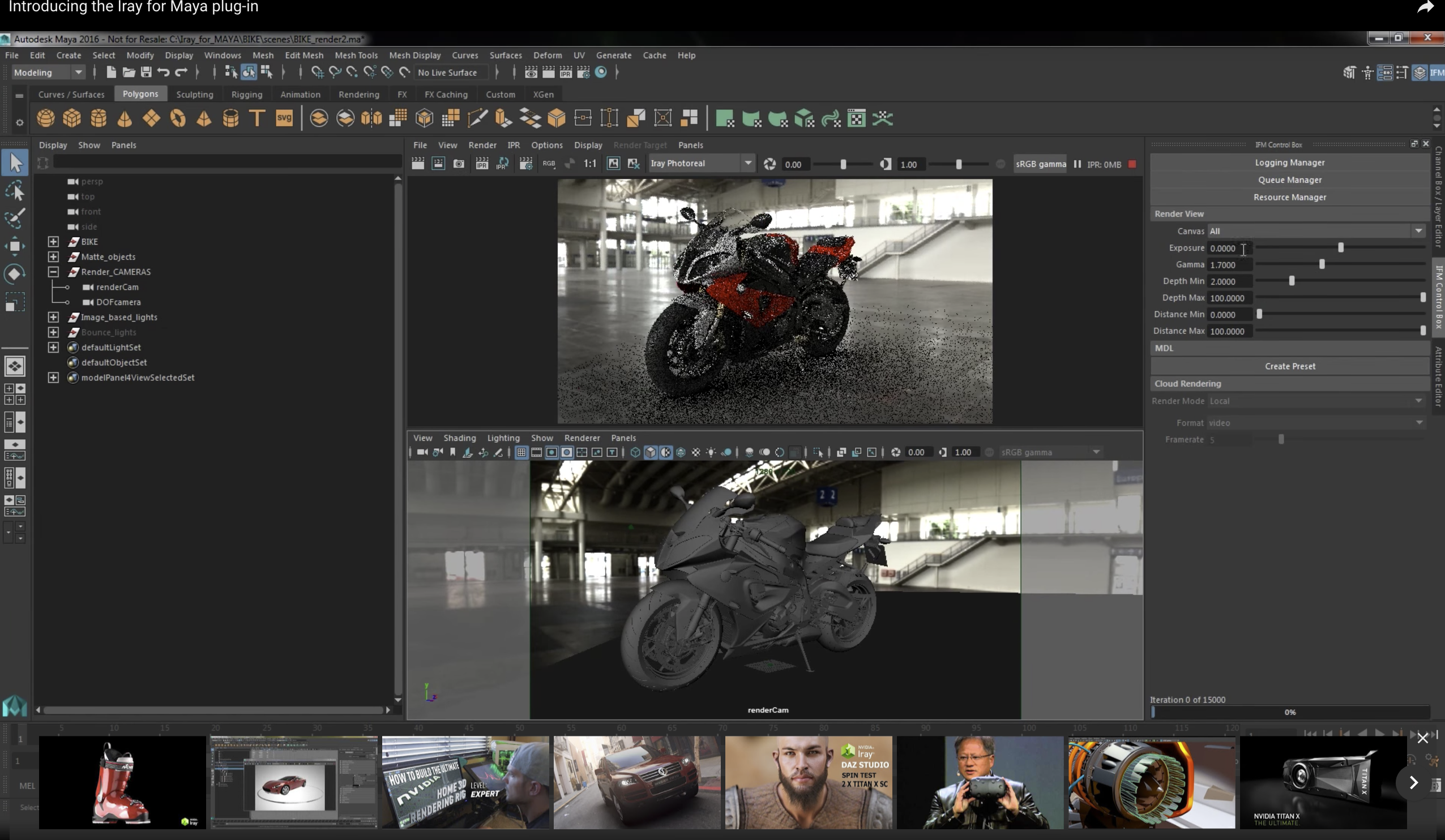1445x840 pixels.
Task: Click the SVG import shelf icon
Action: click(x=284, y=119)
